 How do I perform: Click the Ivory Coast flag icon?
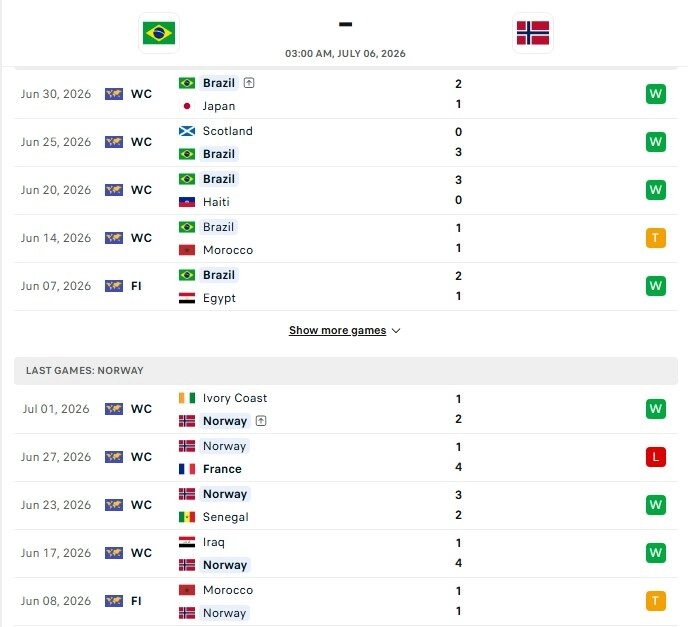point(187,398)
